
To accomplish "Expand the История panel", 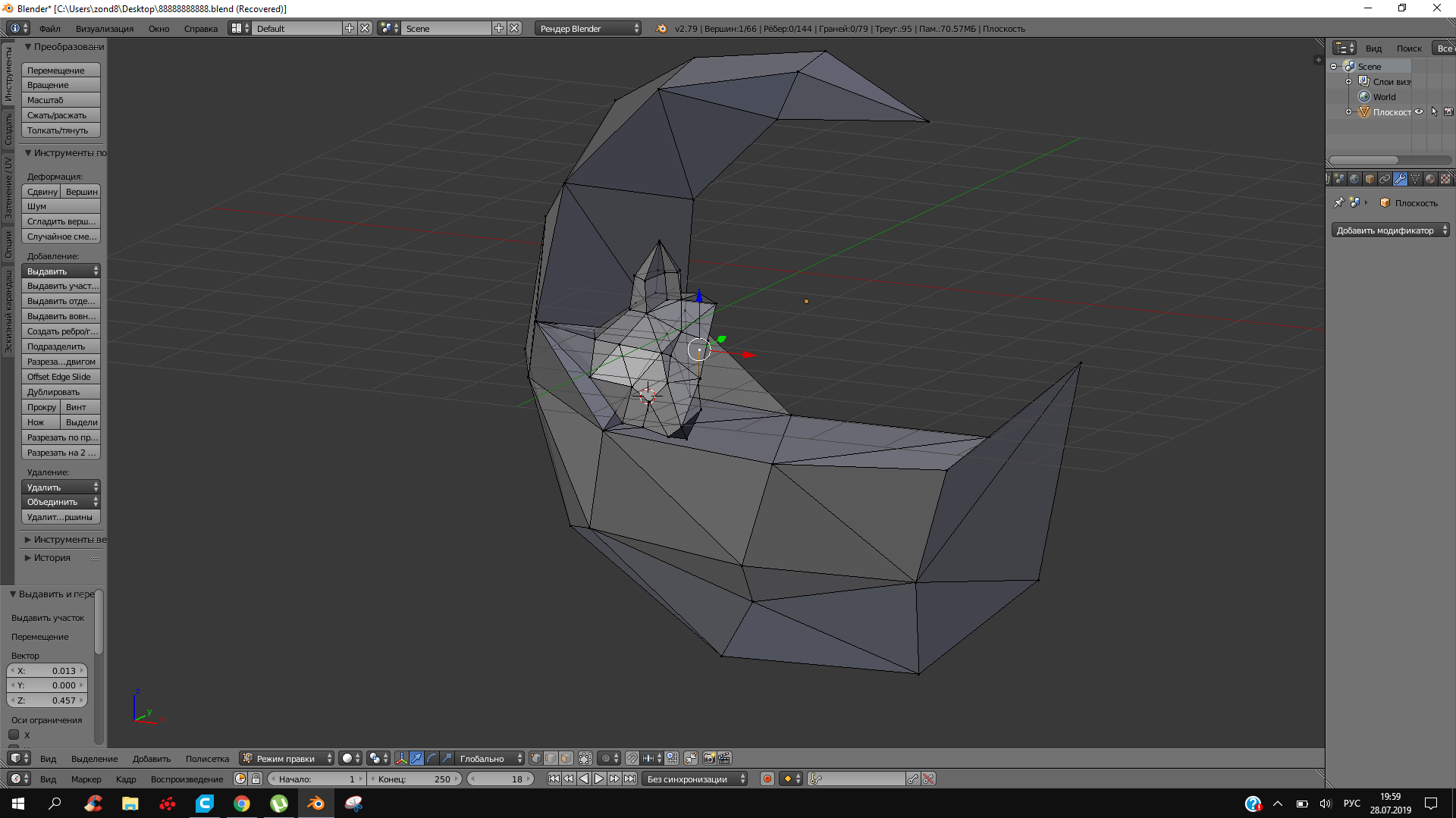I will coord(52,558).
